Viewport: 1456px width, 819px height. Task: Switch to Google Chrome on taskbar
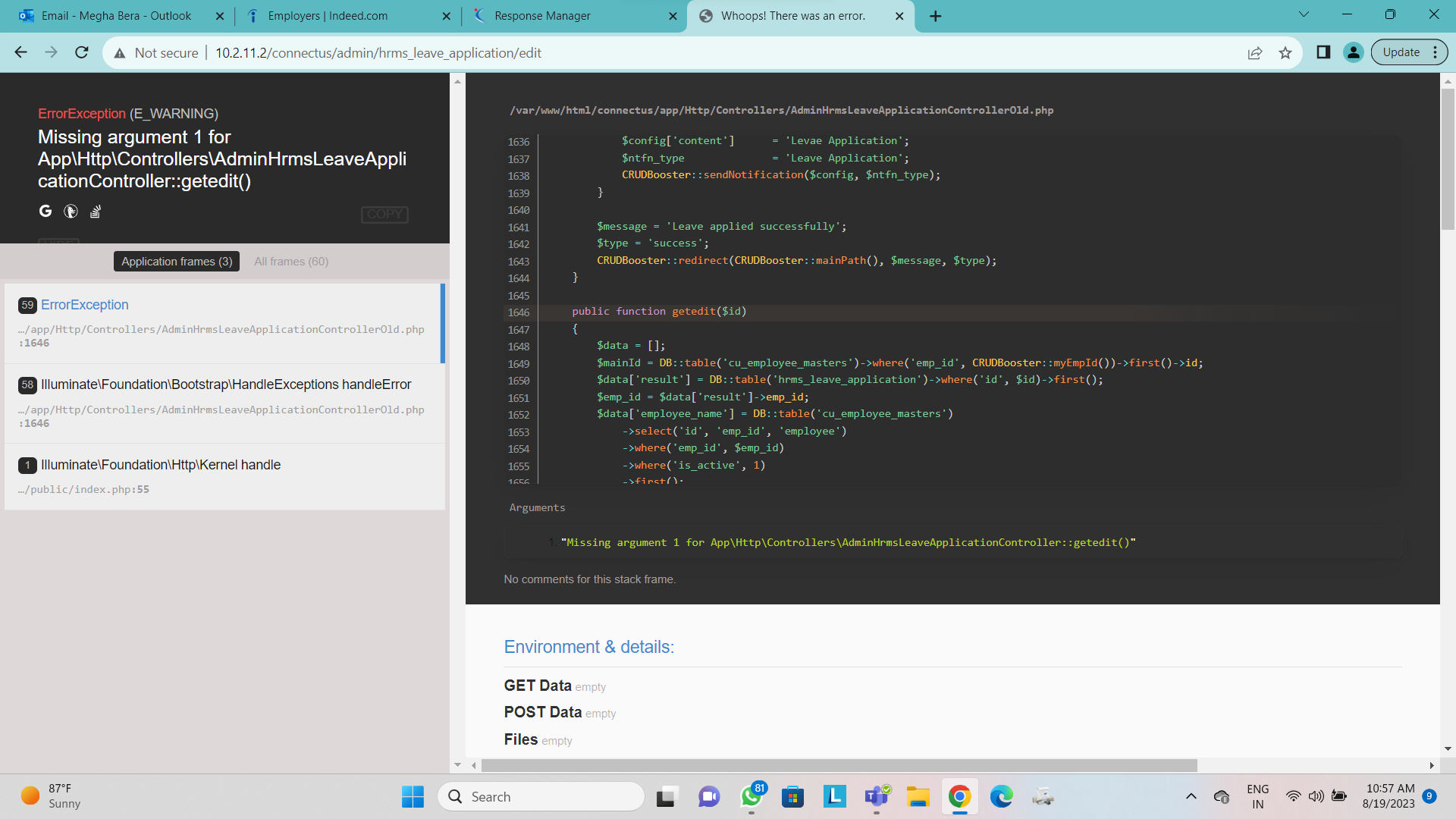[x=959, y=796]
